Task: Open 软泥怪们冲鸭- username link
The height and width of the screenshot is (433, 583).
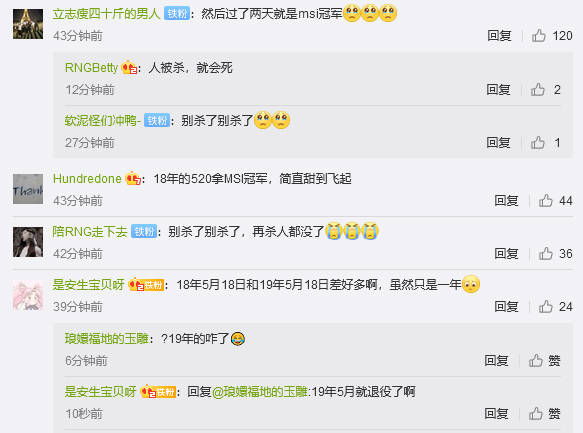Action: 103,120
